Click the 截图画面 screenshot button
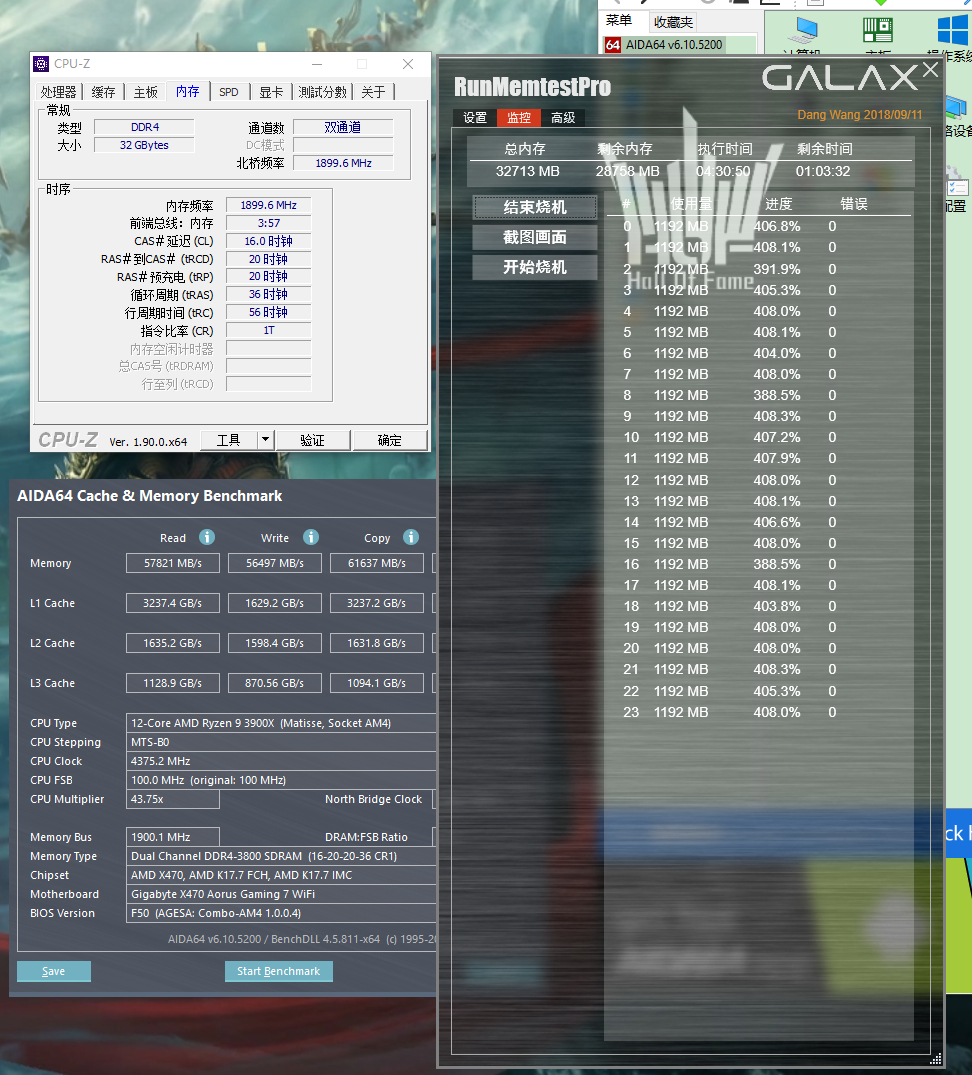The width and height of the screenshot is (972, 1075). tap(535, 237)
